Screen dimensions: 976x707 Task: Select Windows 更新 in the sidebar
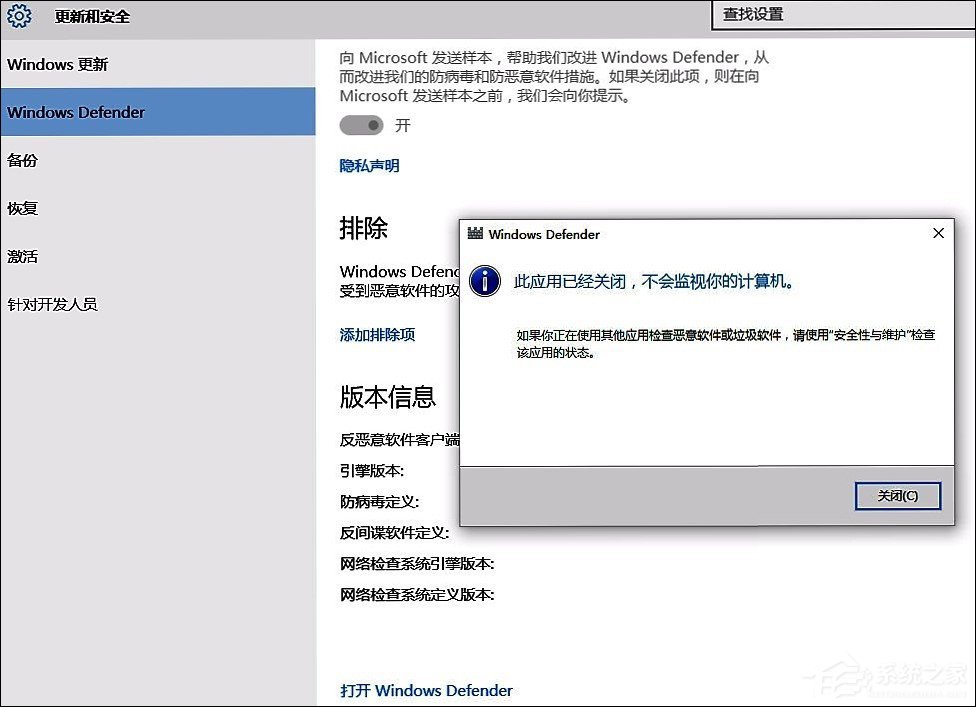point(57,64)
